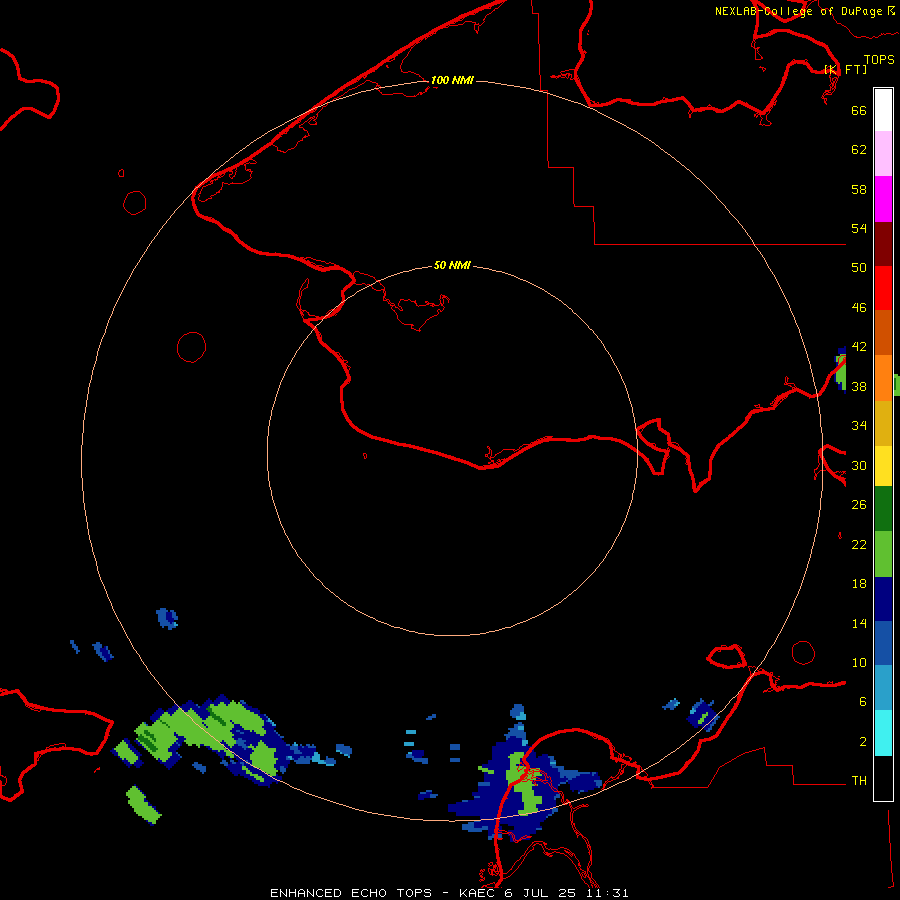Viewport: 900px width, 900px height.
Task: Click the "58" legend value
Action: point(859,189)
